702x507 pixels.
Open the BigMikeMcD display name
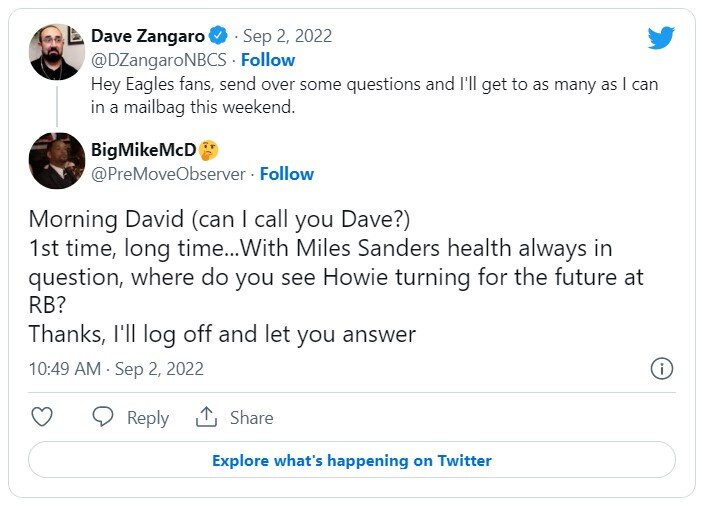coord(144,150)
